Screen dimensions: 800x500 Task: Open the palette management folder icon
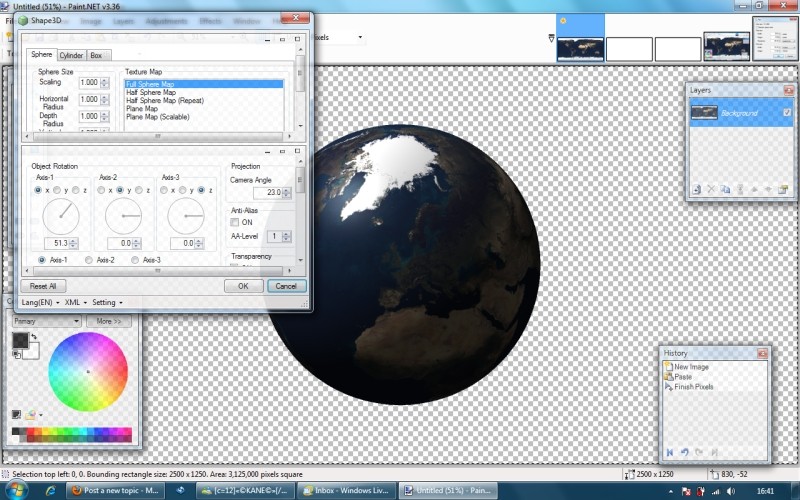click(31, 415)
